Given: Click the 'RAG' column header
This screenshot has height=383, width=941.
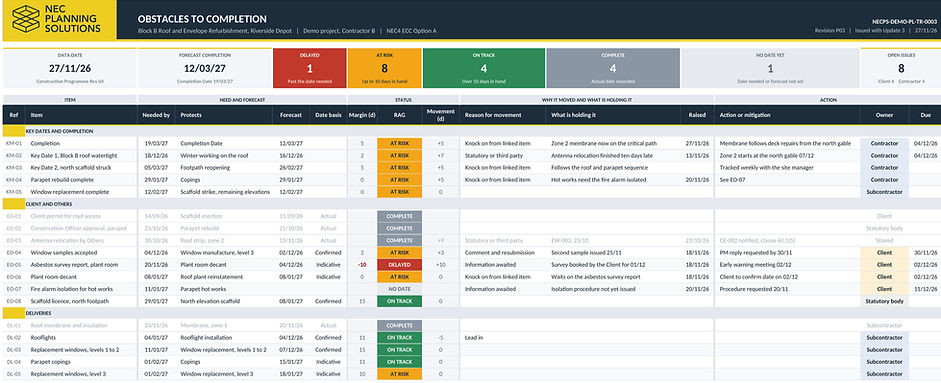Looking at the screenshot, I should click(399, 115).
